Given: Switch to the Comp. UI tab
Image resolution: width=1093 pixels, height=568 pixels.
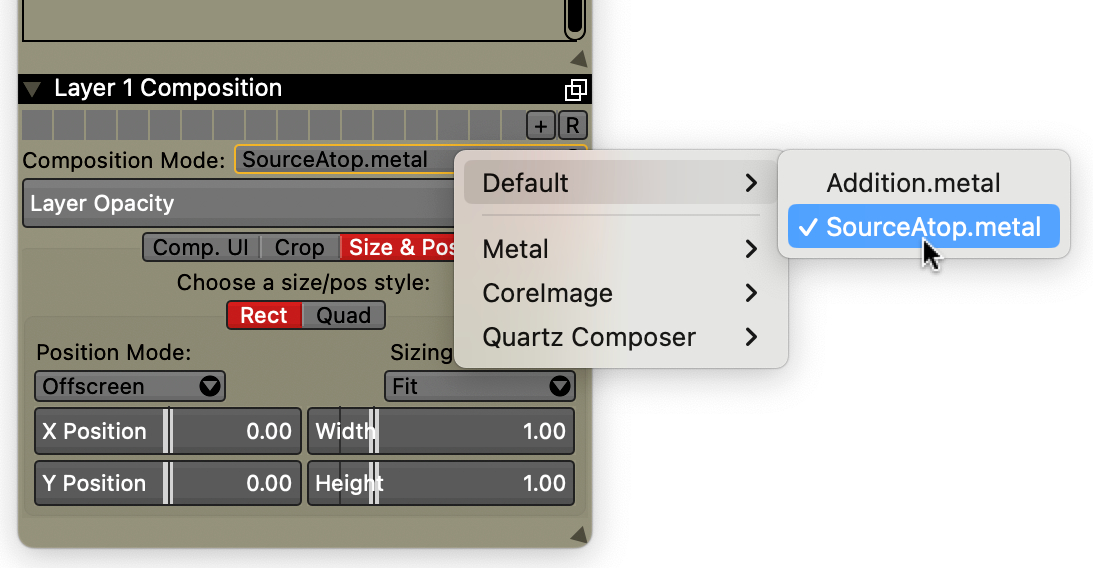Looking at the screenshot, I should pos(201,247).
